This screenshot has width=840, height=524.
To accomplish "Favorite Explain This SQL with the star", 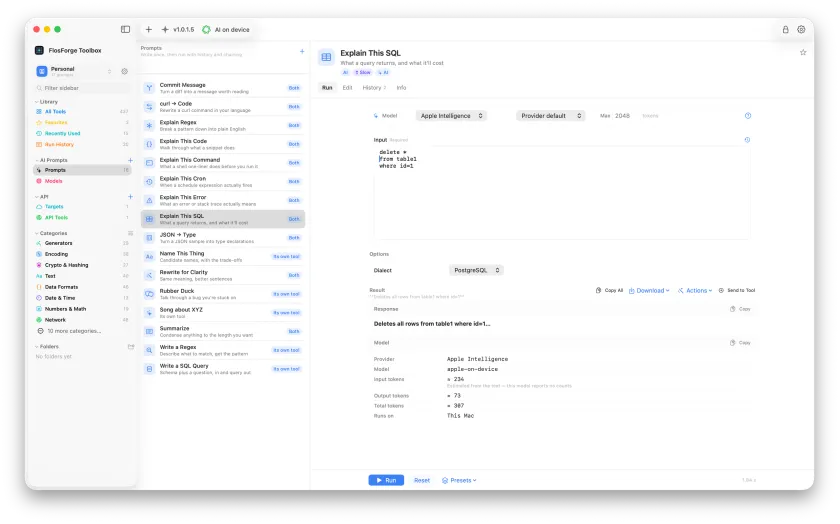I will 803,53.
